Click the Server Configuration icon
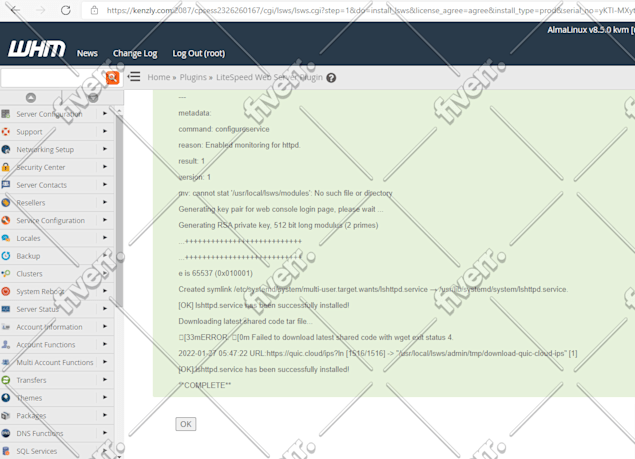Viewport: 635px width, 459px height. pos(6,114)
